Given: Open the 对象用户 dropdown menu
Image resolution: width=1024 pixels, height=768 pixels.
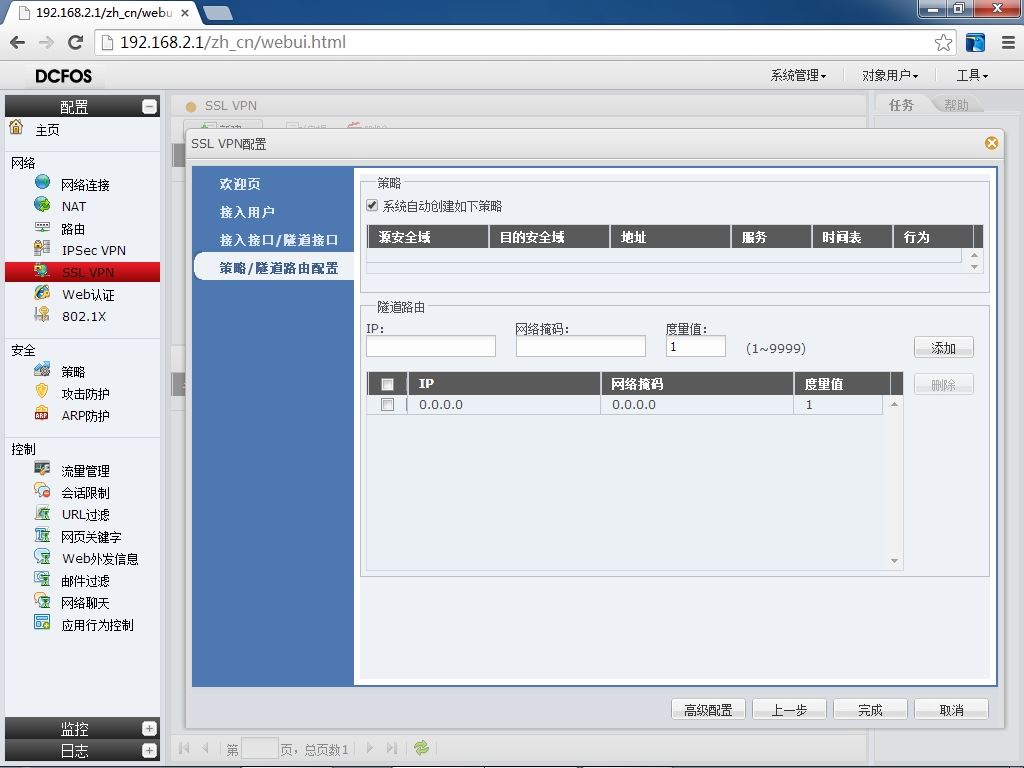Looking at the screenshot, I should (889, 76).
